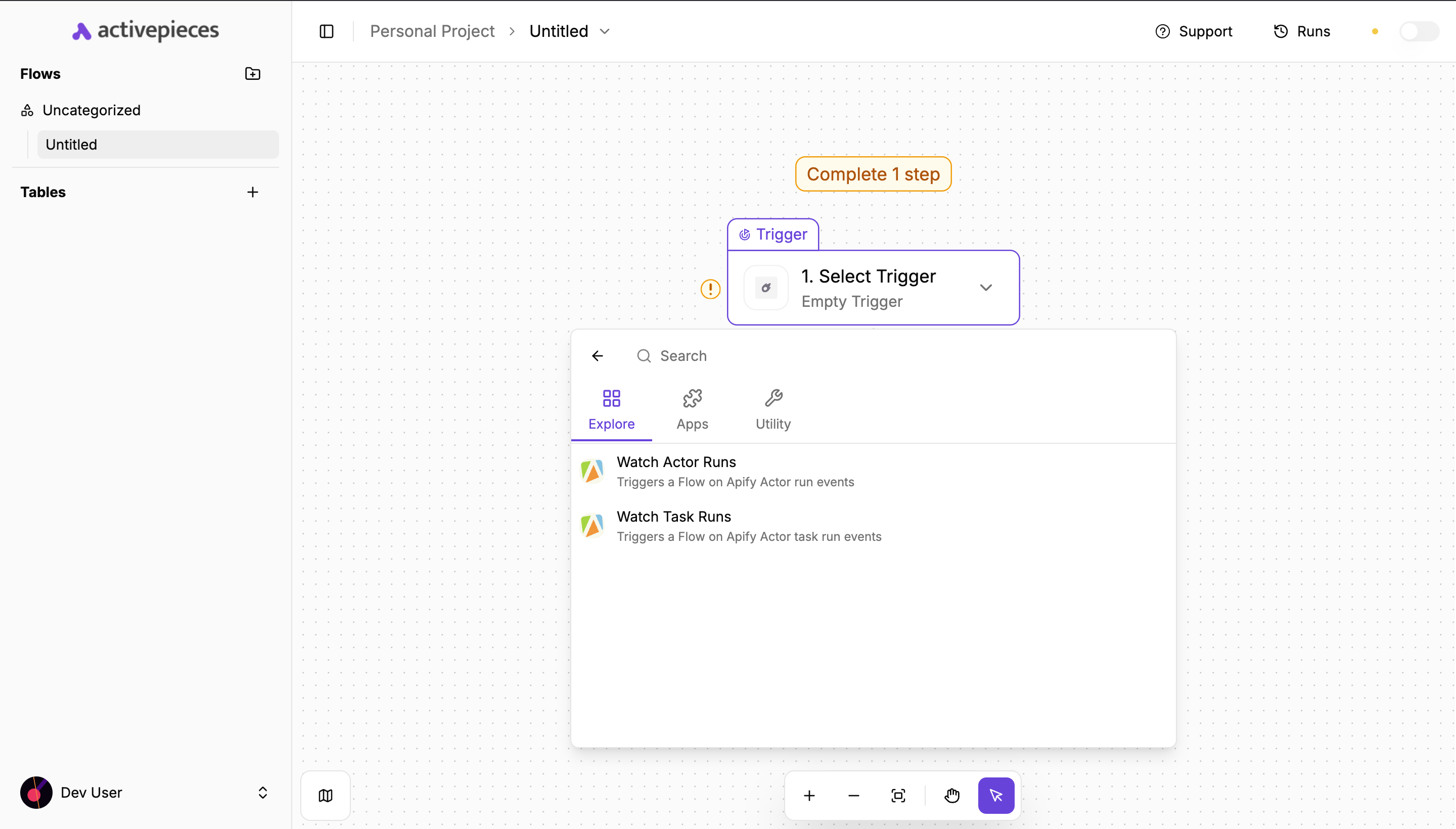Click the back arrow in the trigger picker
Image resolution: width=1456 pixels, height=829 pixels.
(597, 355)
